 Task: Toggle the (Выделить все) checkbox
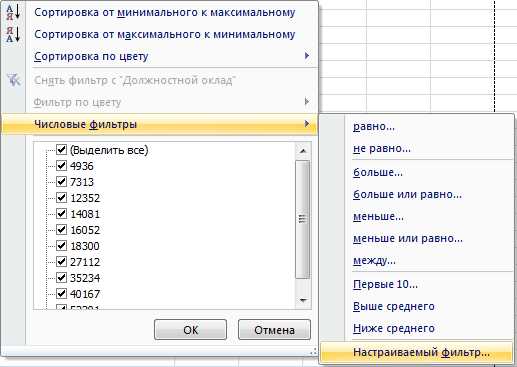point(61,149)
